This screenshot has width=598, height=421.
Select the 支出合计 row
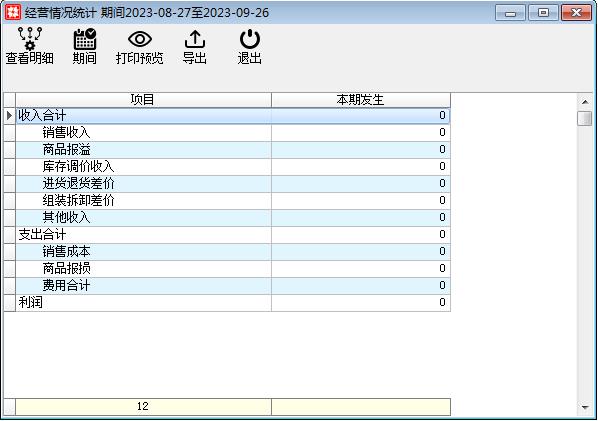tap(227, 235)
